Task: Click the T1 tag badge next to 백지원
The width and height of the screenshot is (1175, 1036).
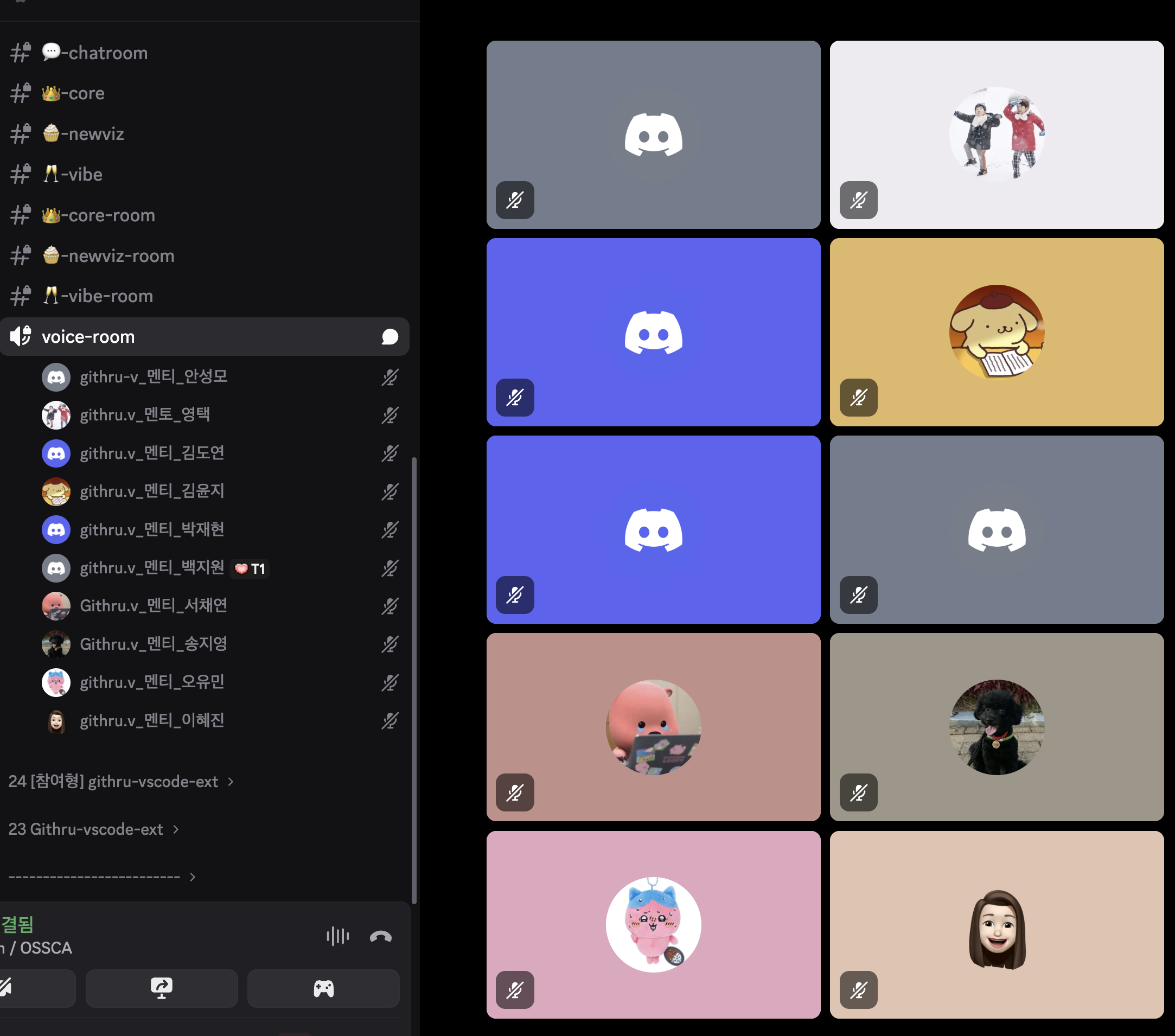Action: 250,568
